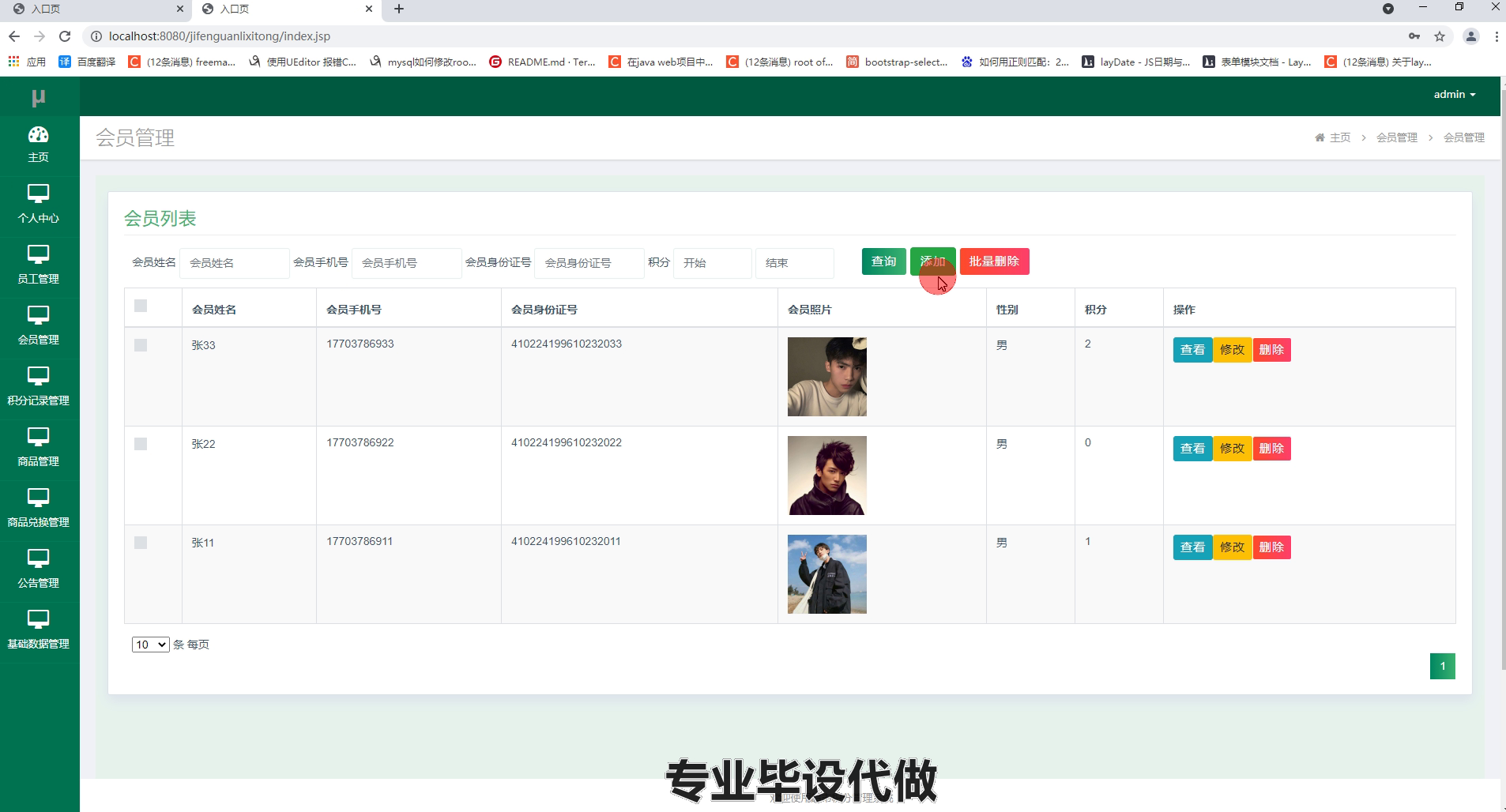The image size is (1506, 812).
Task: Open photo thumbnail of 张22
Action: (826, 476)
